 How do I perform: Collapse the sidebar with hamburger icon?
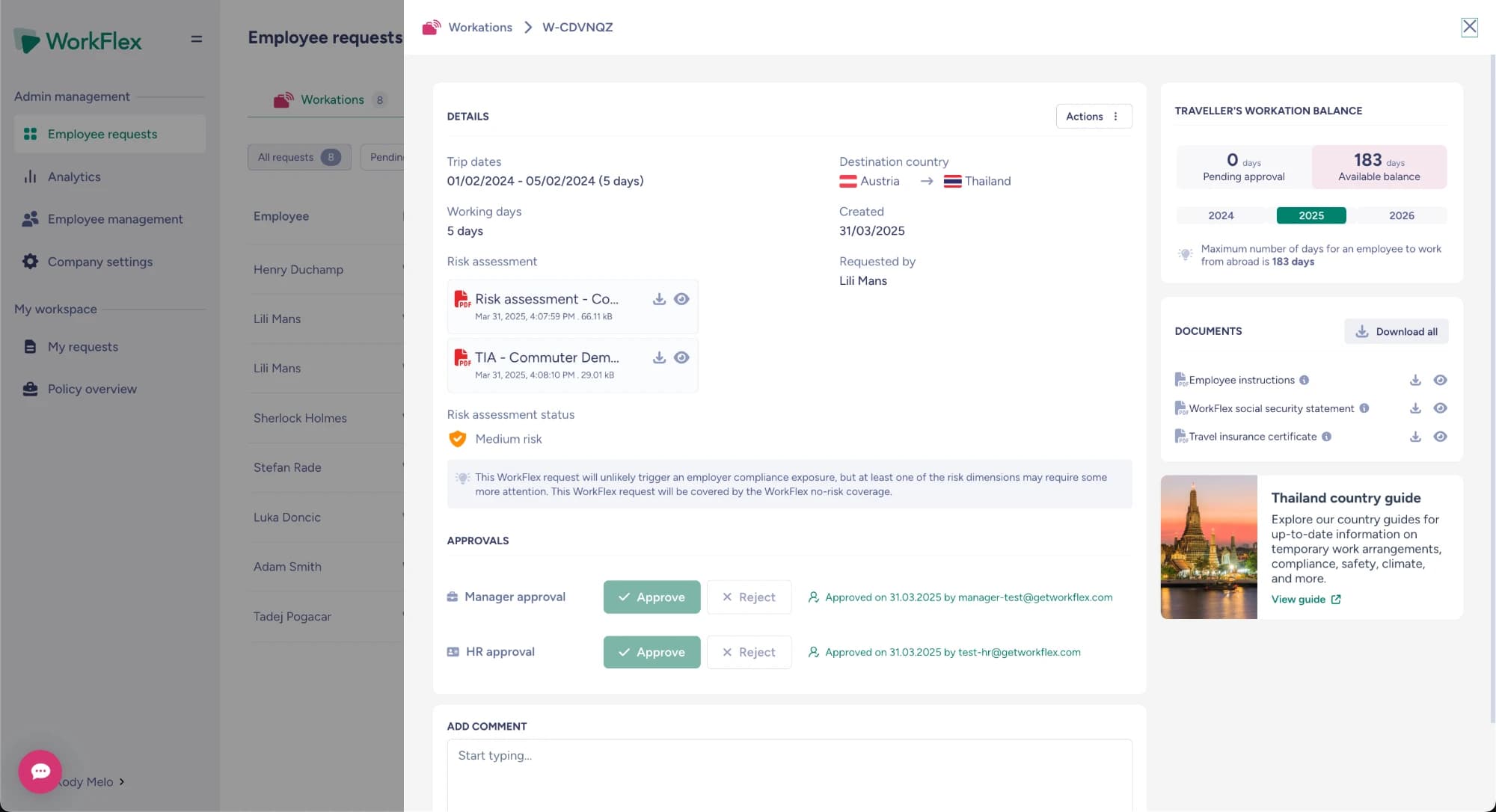[197, 39]
